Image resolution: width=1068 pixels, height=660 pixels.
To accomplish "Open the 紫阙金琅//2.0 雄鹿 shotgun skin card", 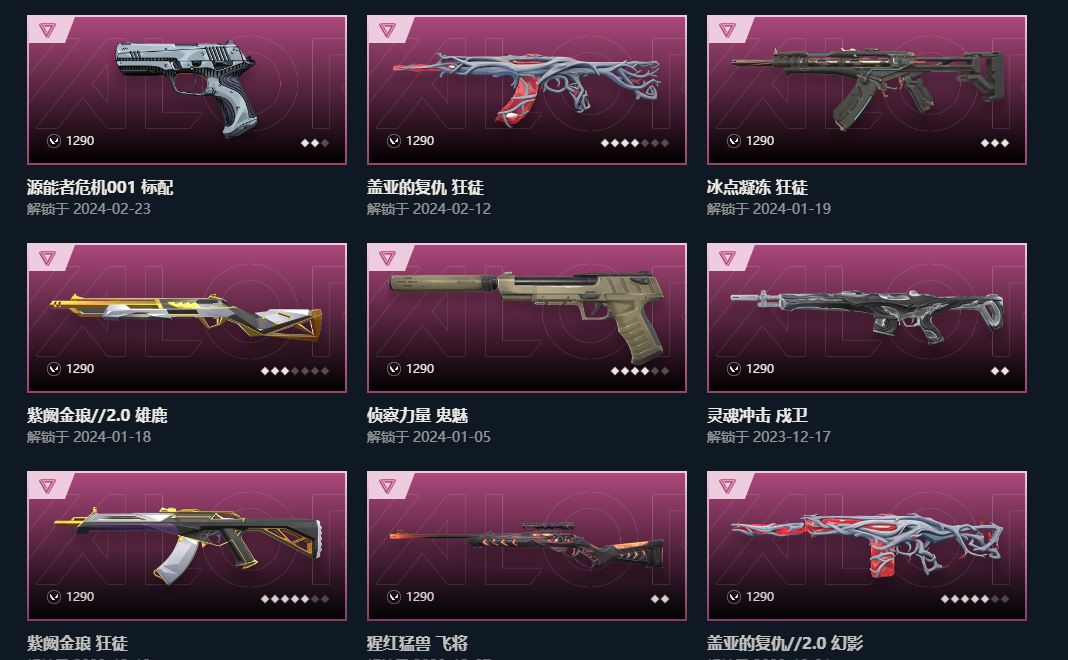I will click(x=187, y=318).
